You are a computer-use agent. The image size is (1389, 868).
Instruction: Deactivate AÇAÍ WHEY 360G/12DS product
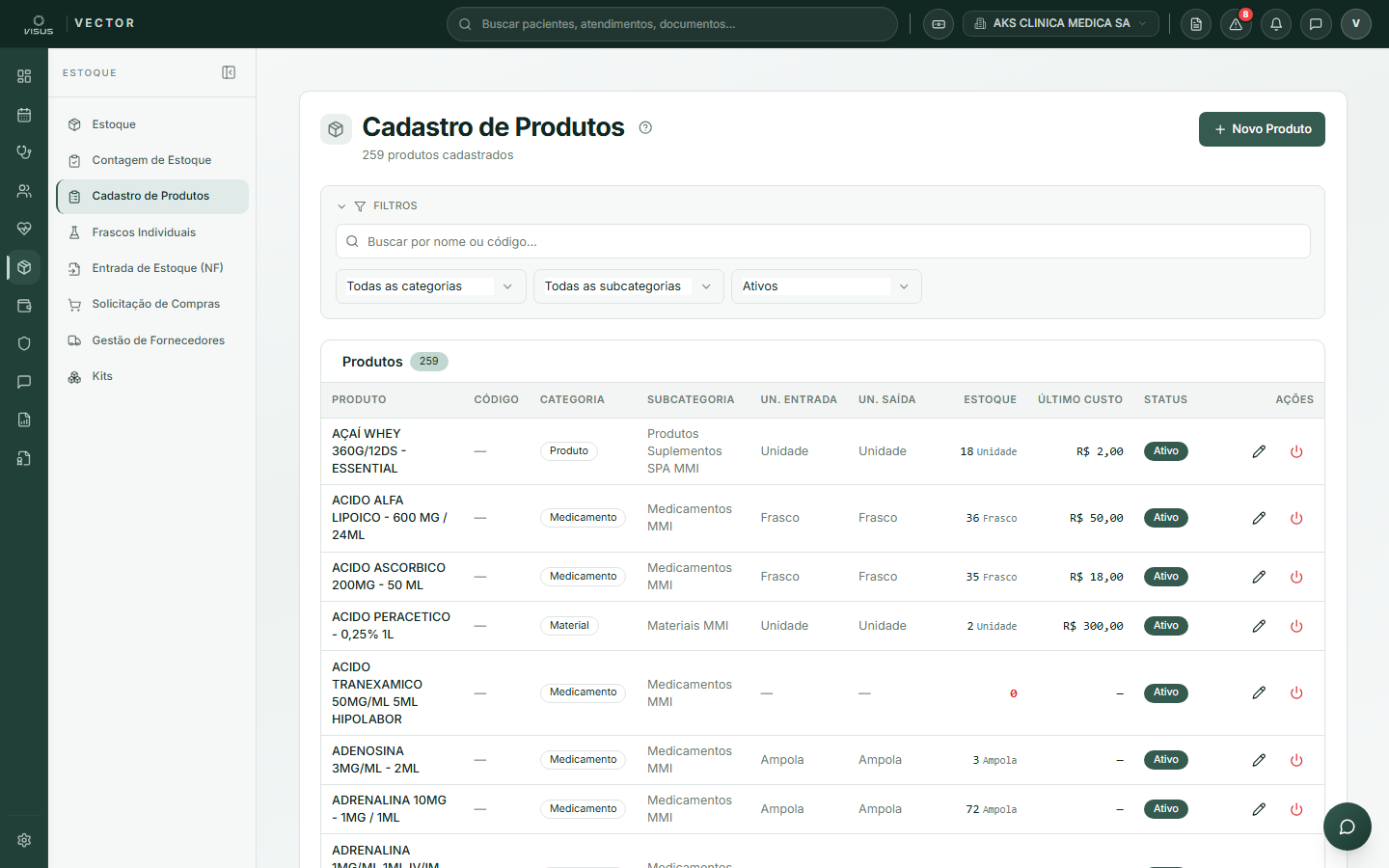(x=1296, y=451)
